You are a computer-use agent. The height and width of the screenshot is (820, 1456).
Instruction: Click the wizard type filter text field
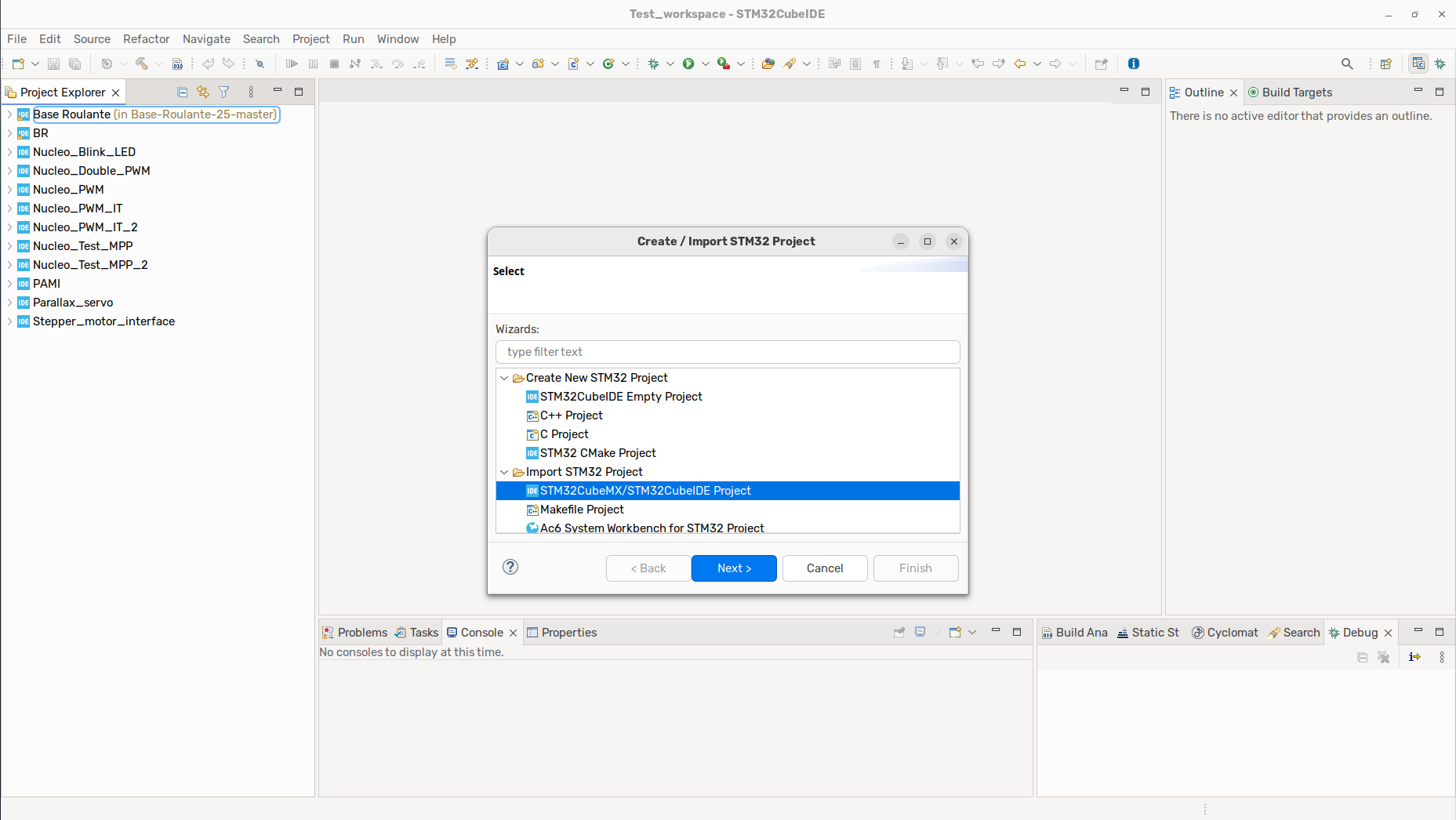click(728, 352)
